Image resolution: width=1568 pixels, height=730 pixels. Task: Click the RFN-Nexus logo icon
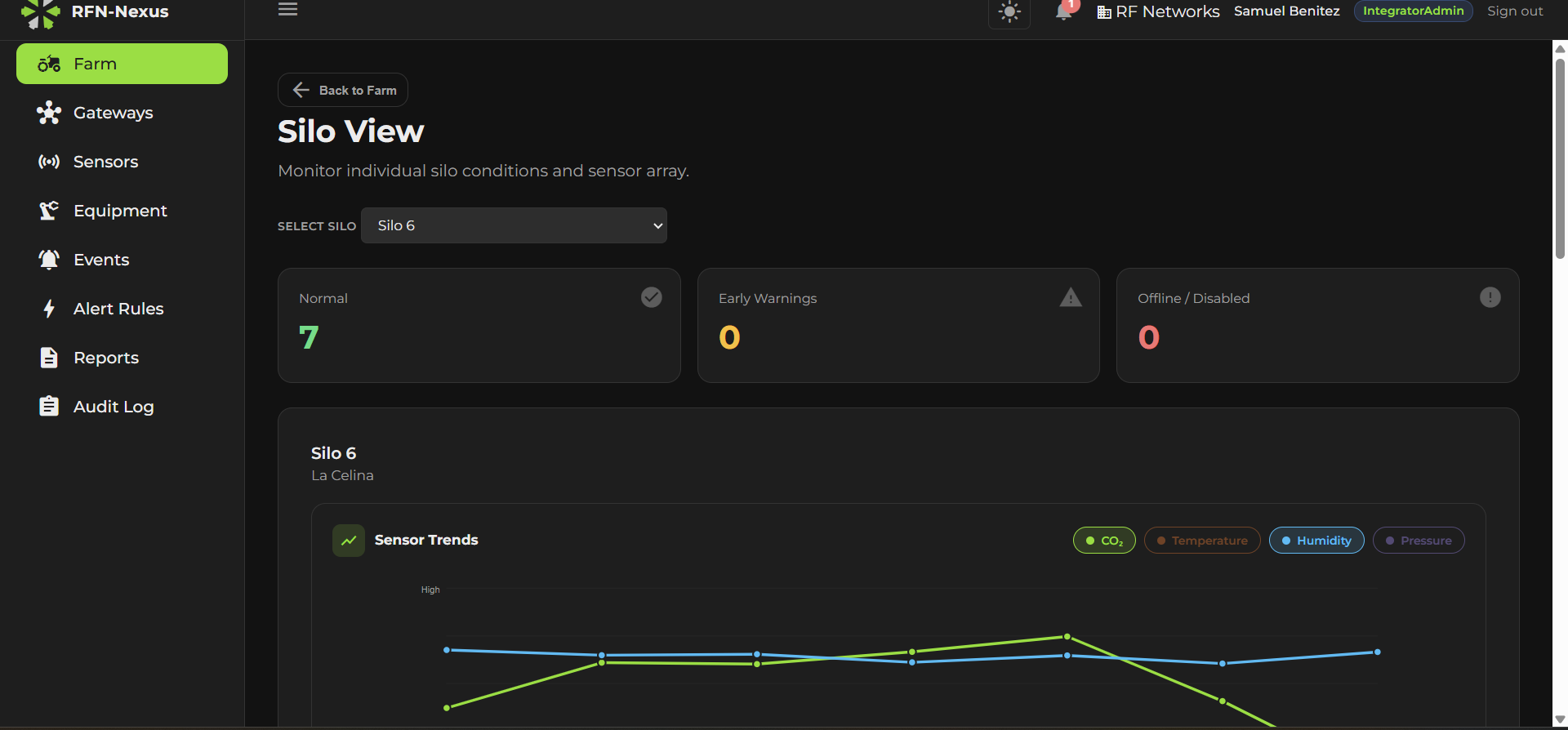[x=41, y=12]
